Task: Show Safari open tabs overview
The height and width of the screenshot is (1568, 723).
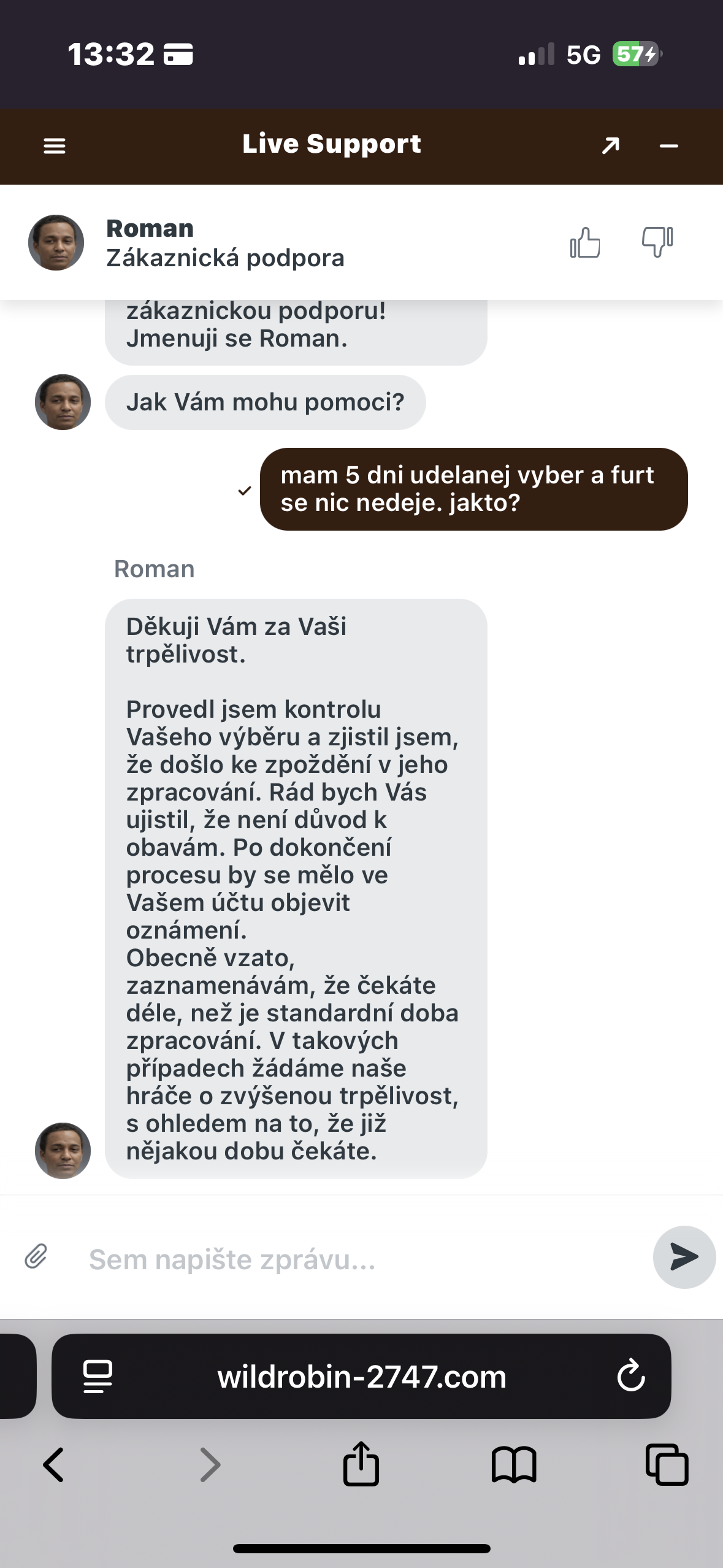Action: [667, 1465]
